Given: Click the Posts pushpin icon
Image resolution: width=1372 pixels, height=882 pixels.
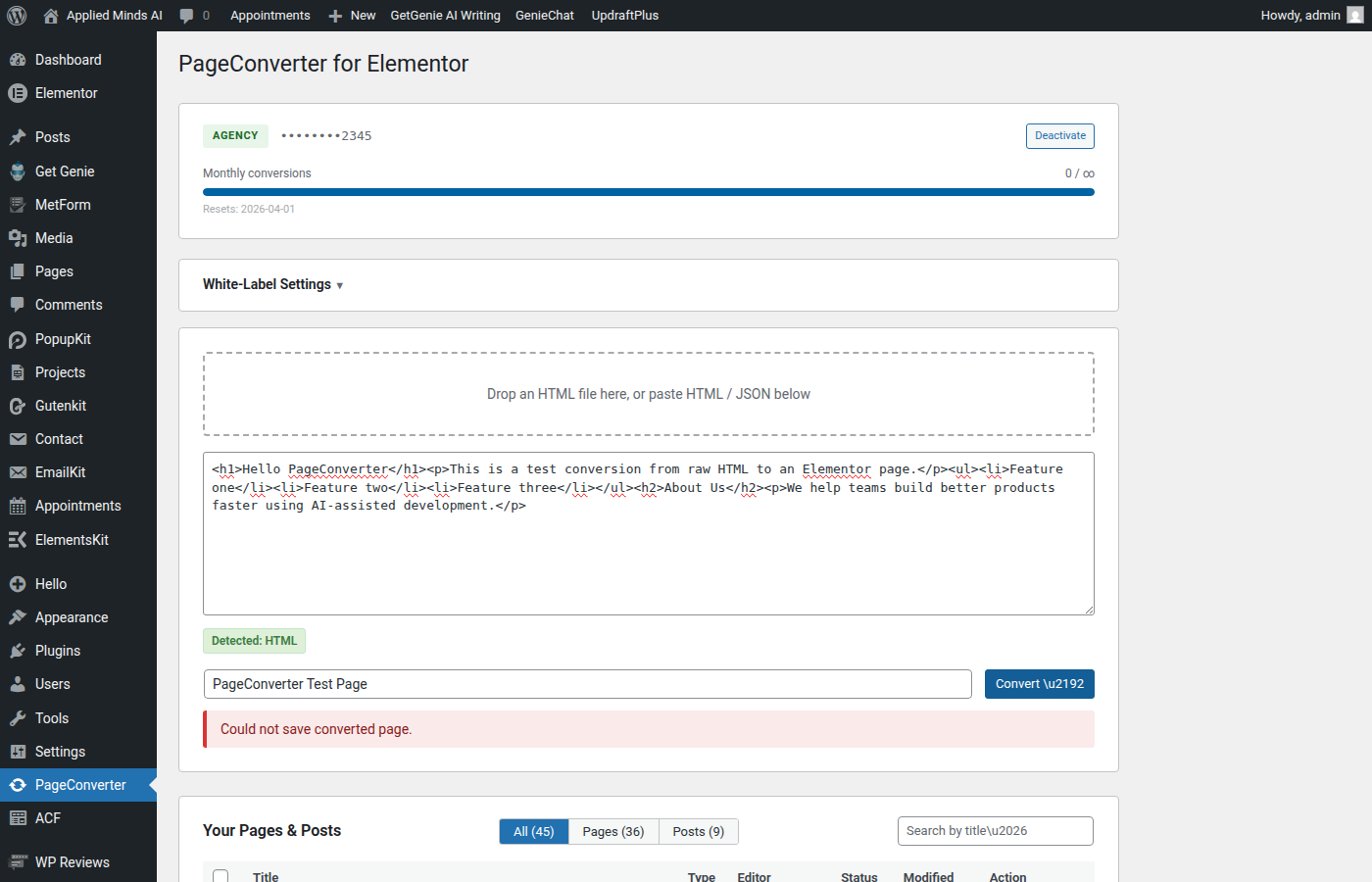Looking at the screenshot, I should pos(18,137).
